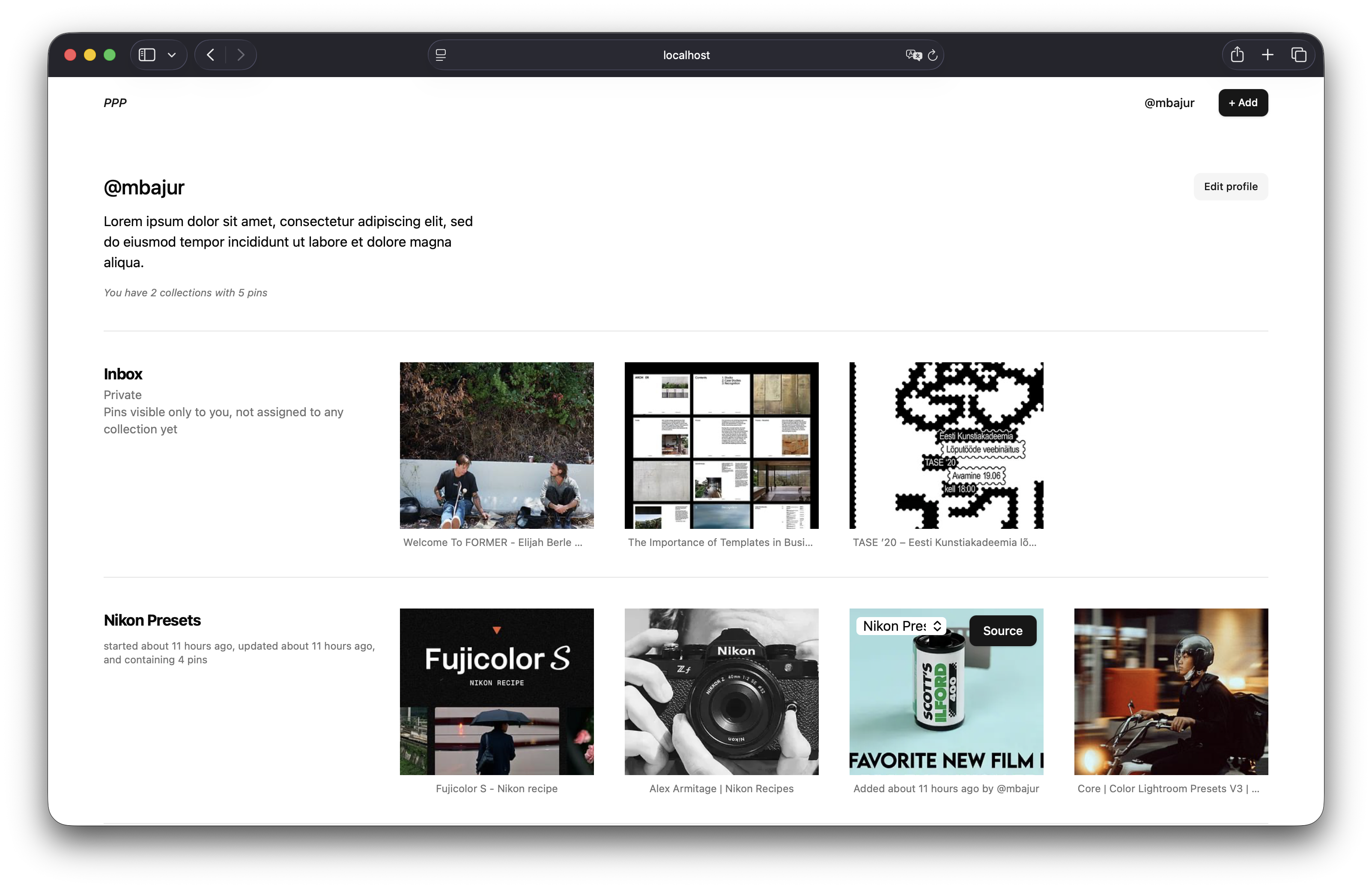This screenshot has height=889, width=1372.
Task: Open the @mbajur link in the header
Action: click(1169, 103)
